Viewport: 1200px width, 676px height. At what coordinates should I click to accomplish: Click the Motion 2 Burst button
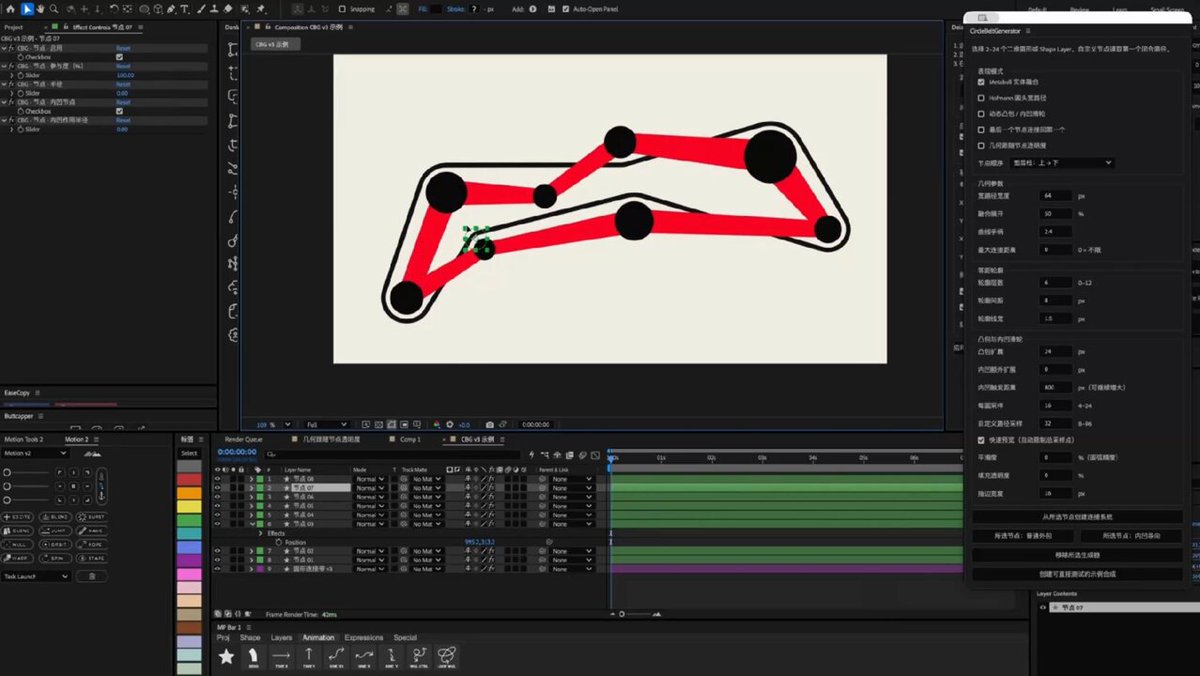pos(93,516)
